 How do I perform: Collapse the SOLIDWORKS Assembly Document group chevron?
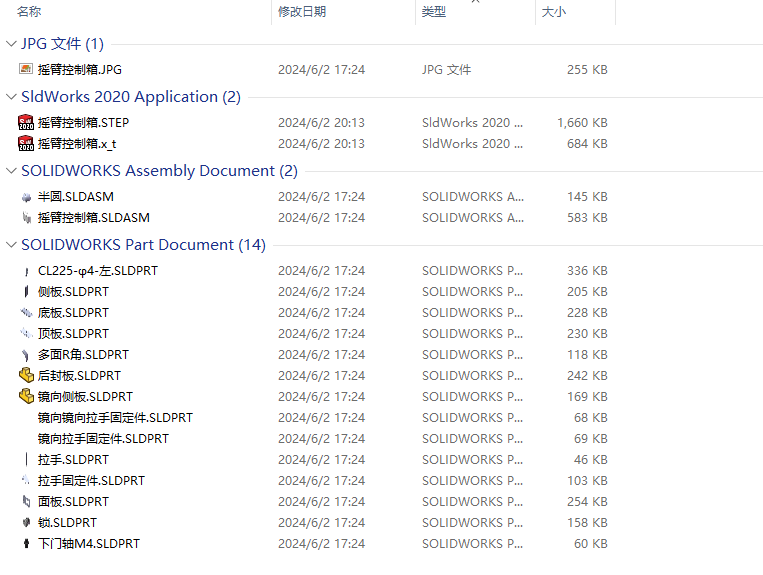coord(11,171)
